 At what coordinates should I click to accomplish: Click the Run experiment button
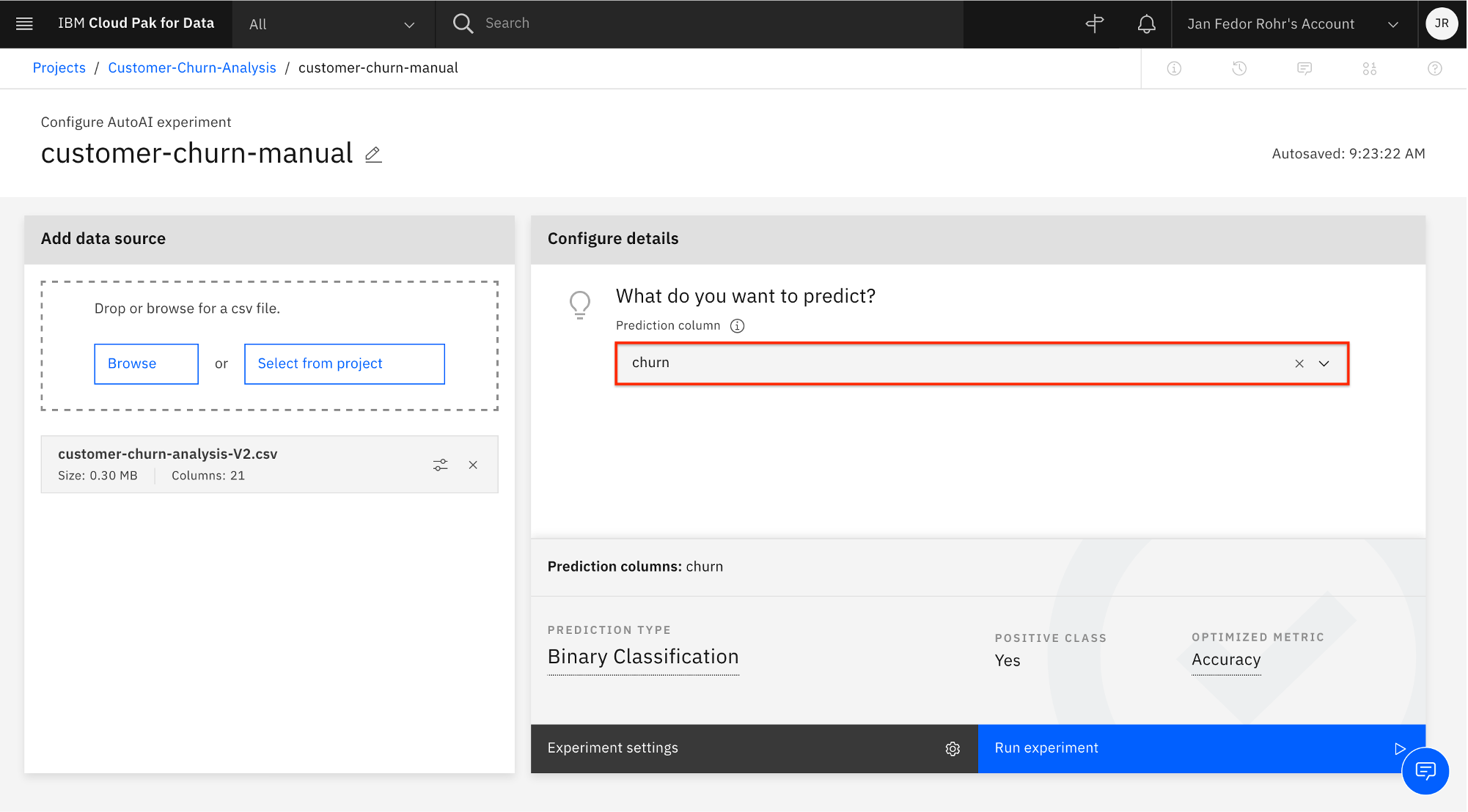click(1046, 748)
